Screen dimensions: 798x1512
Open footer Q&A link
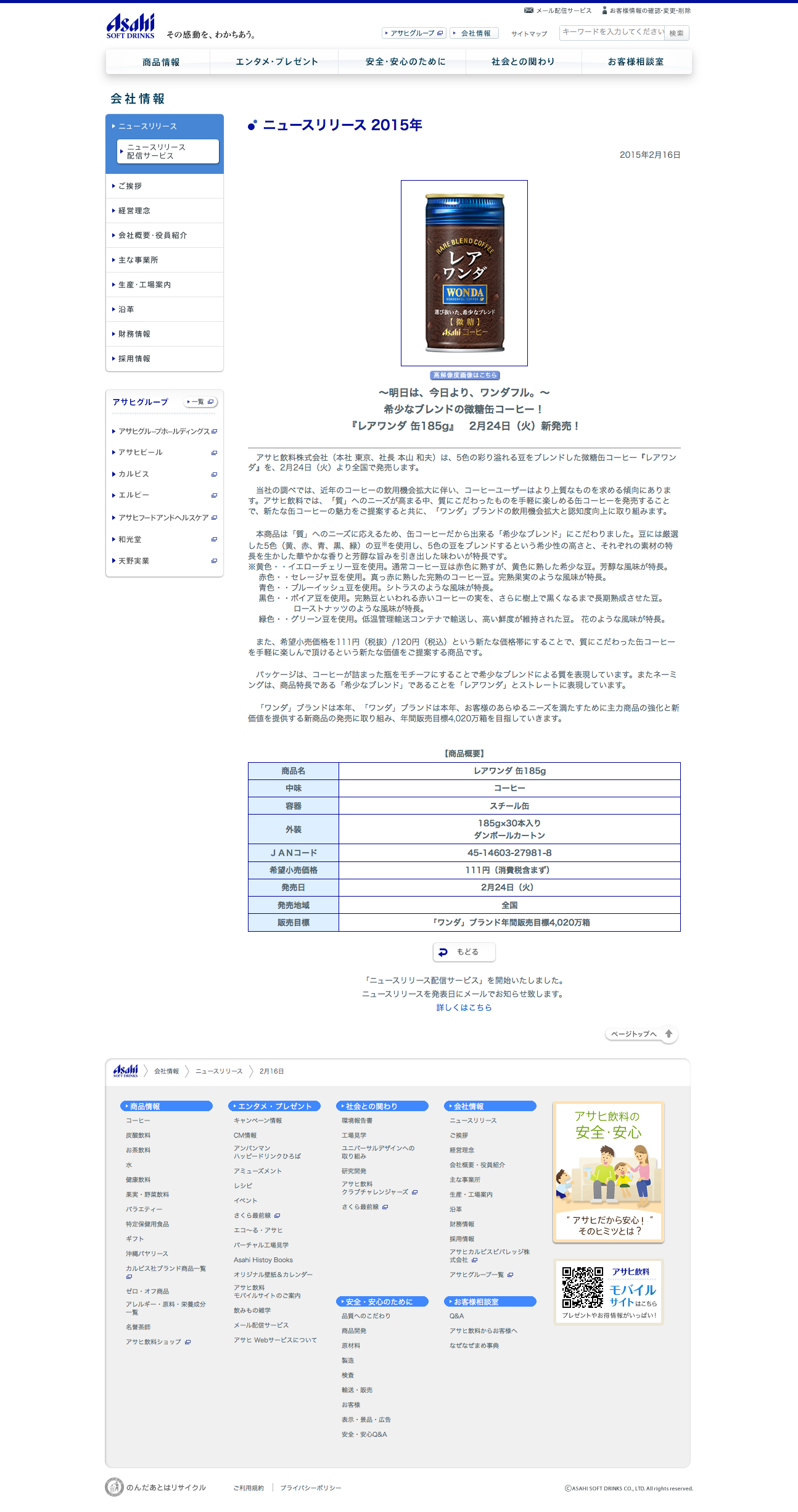[456, 1316]
